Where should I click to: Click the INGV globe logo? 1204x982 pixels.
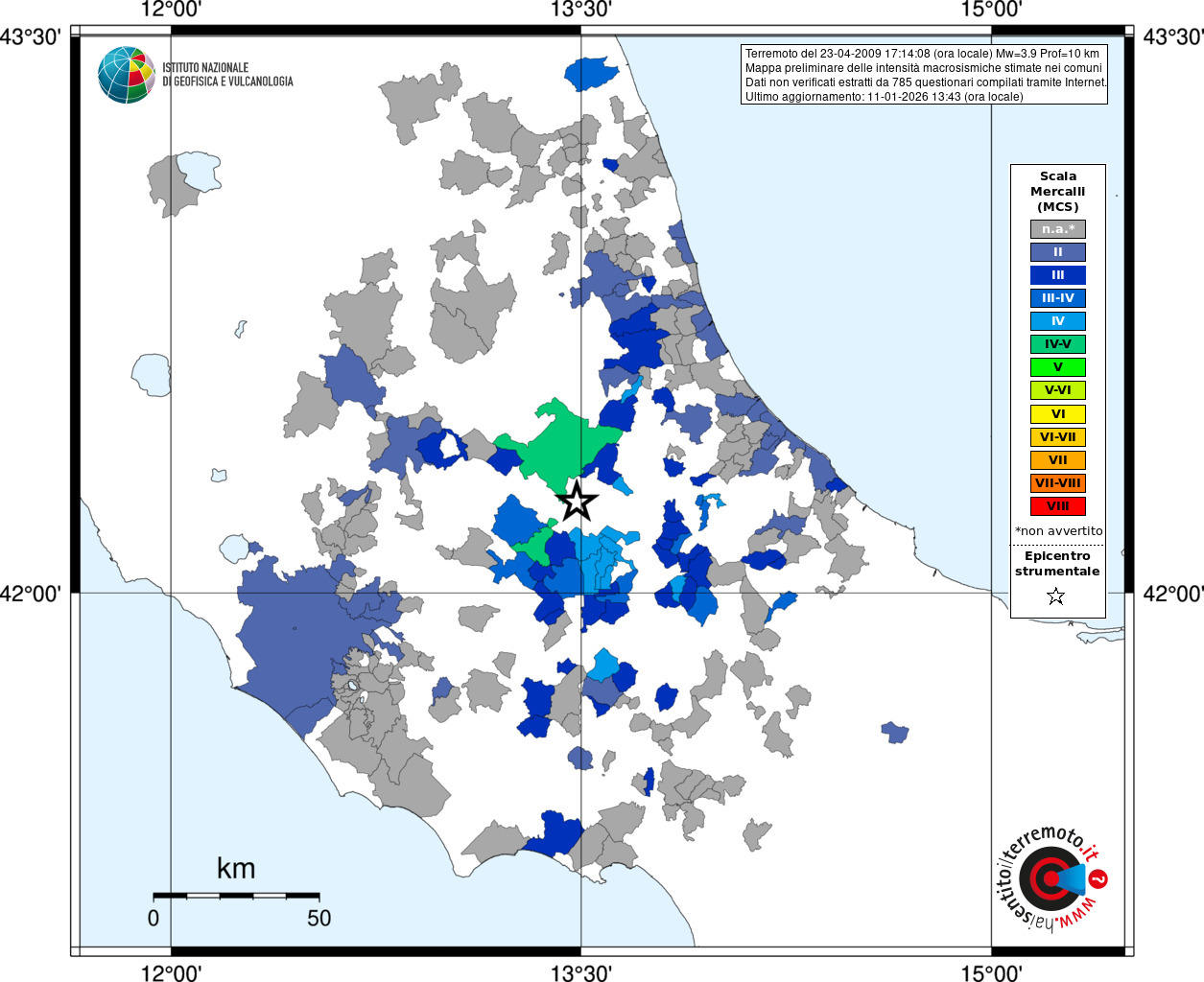tap(126, 75)
